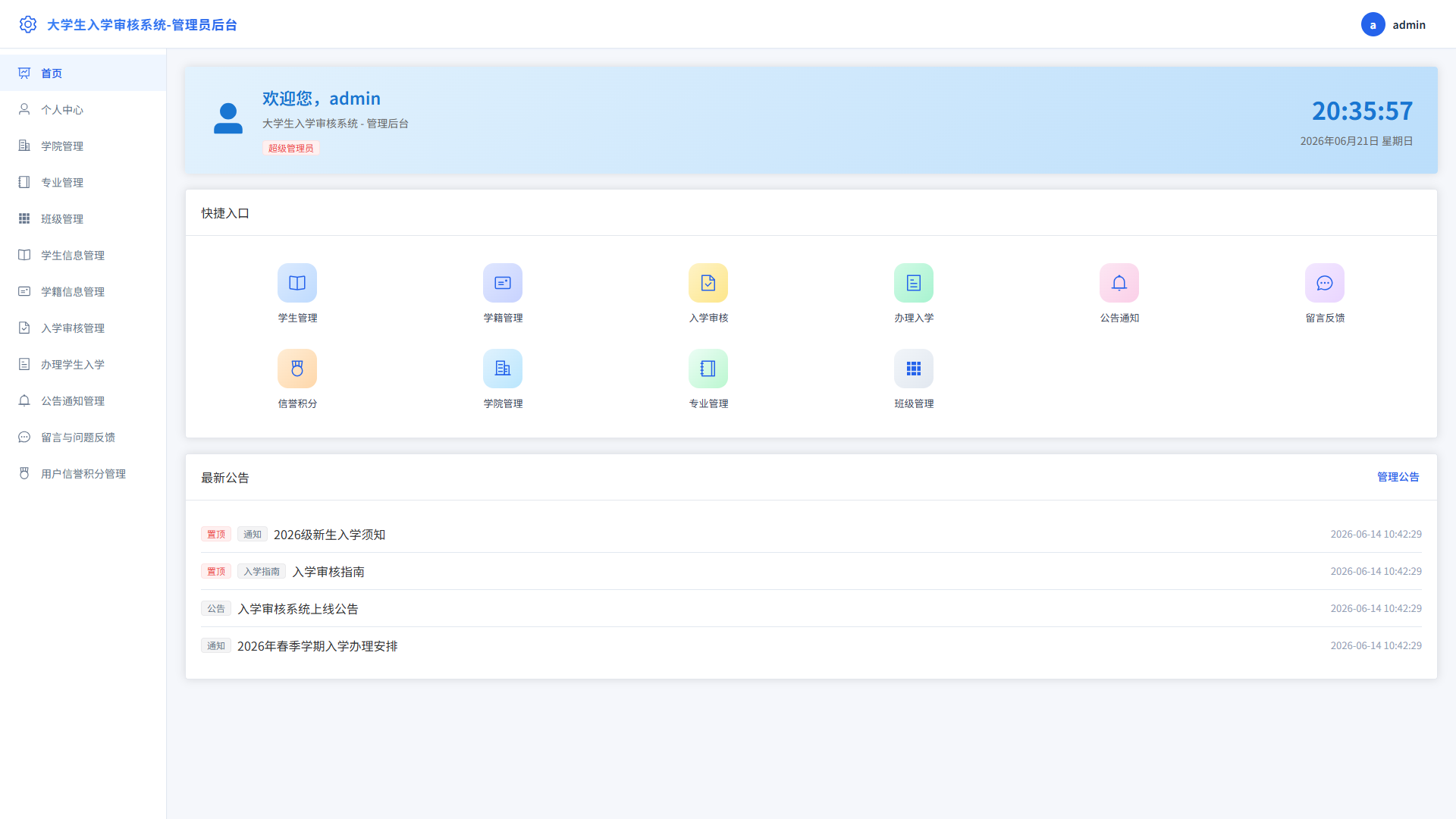Go to 学生信息管理 in the sidebar

[x=83, y=255]
